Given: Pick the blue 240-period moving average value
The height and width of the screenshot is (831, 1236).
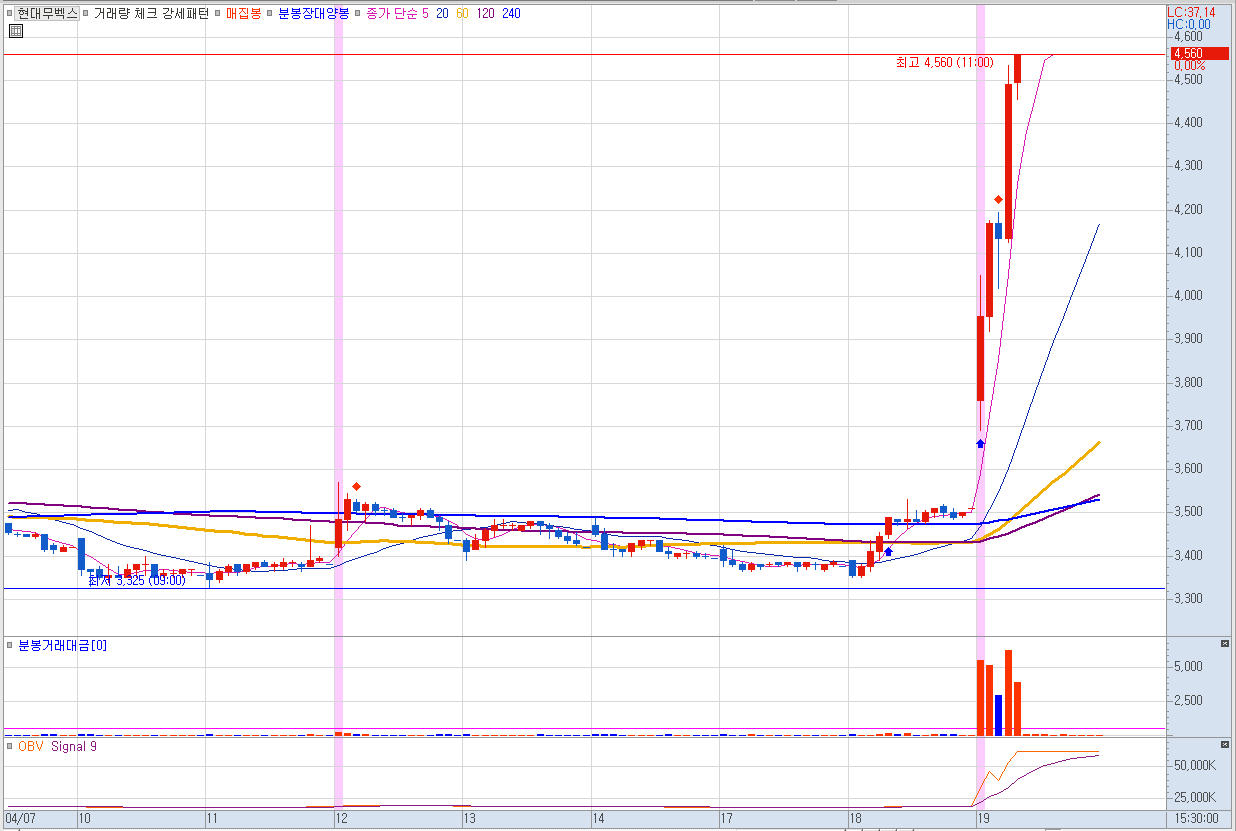Looking at the screenshot, I should (x=511, y=13).
